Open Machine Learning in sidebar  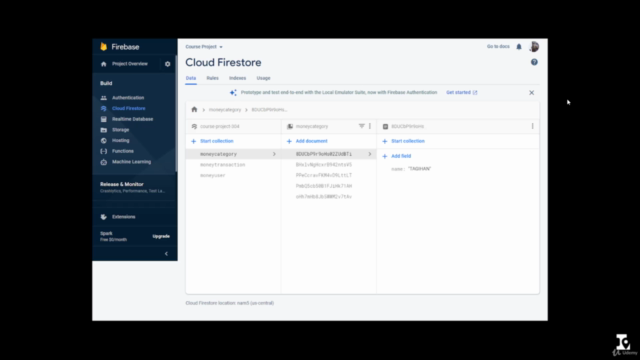pyautogui.click(x=131, y=162)
